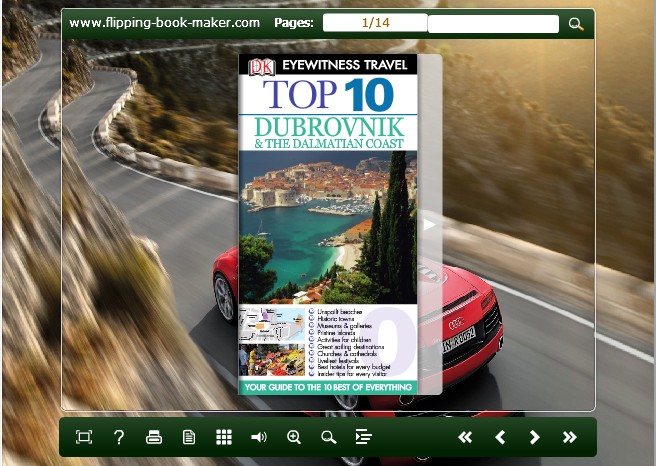Image resolution: width=656 pixels, height=466 pixels.
Task: Open search using the bottom magnifier icon
Action: (x=328, y=437)
